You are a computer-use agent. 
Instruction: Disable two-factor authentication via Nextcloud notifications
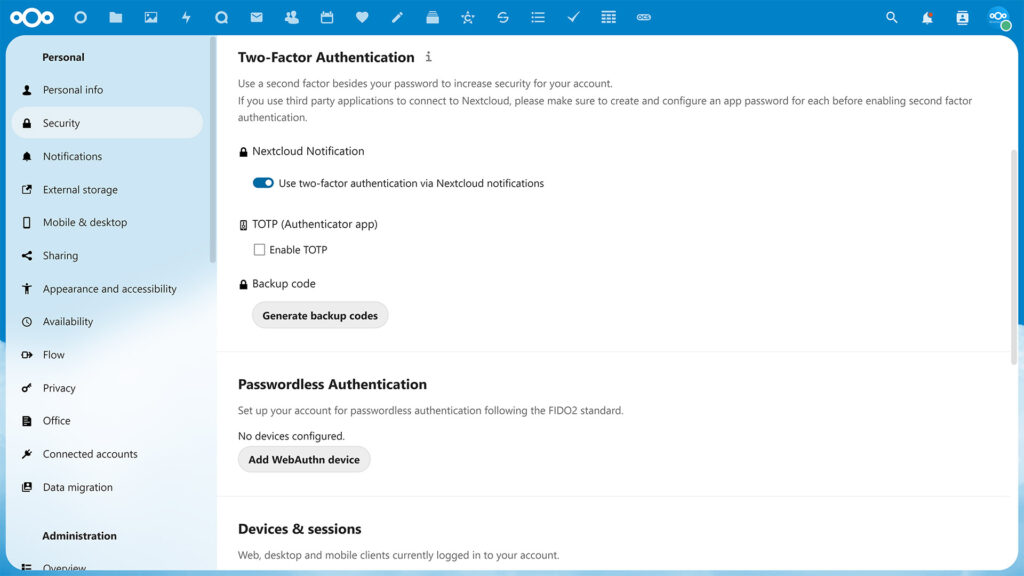[x=263, y=183]
